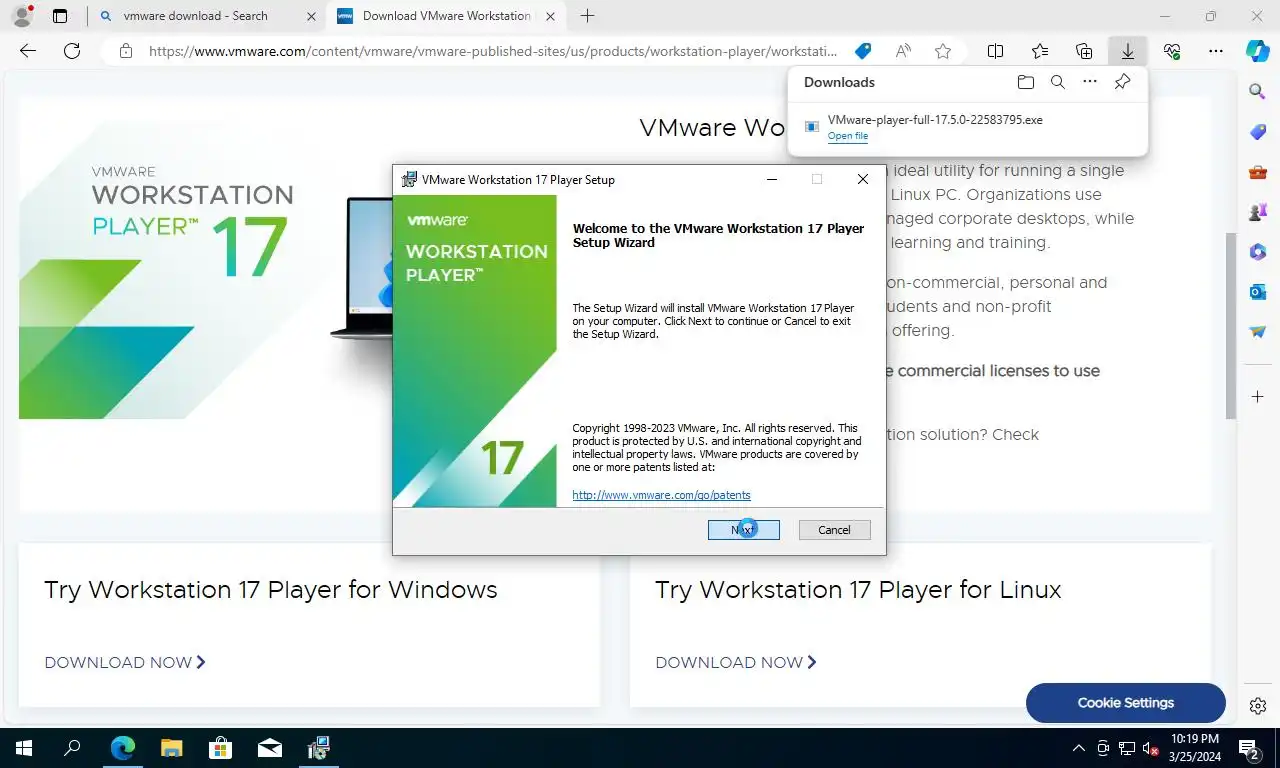Open file link under downloaded VMware exe
Viewport: 1280px width, 768px height.
pos(847,136)
